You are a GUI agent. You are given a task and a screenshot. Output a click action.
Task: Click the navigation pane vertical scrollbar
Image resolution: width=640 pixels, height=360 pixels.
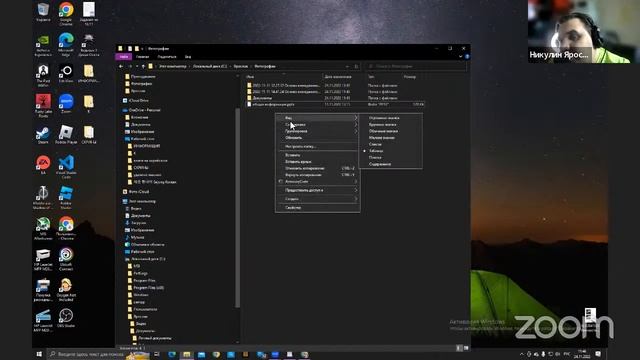pos(237,207)
